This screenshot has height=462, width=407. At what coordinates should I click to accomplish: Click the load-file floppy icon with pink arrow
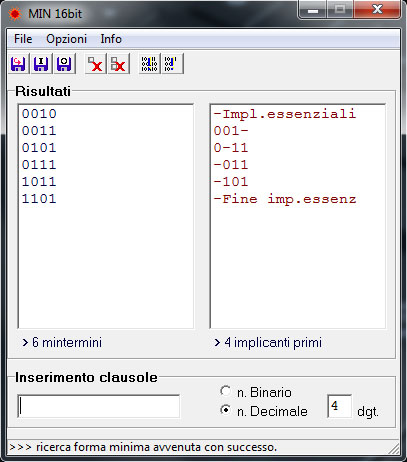coord(19,63)
